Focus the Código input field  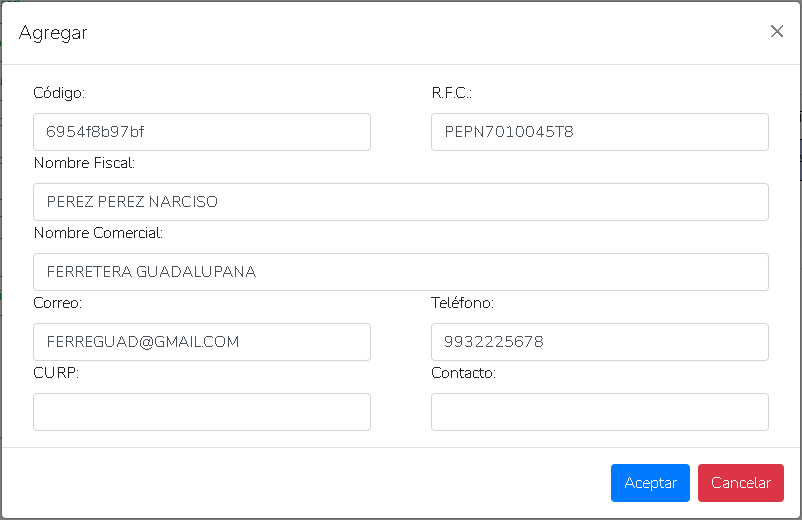coord(201,132)
